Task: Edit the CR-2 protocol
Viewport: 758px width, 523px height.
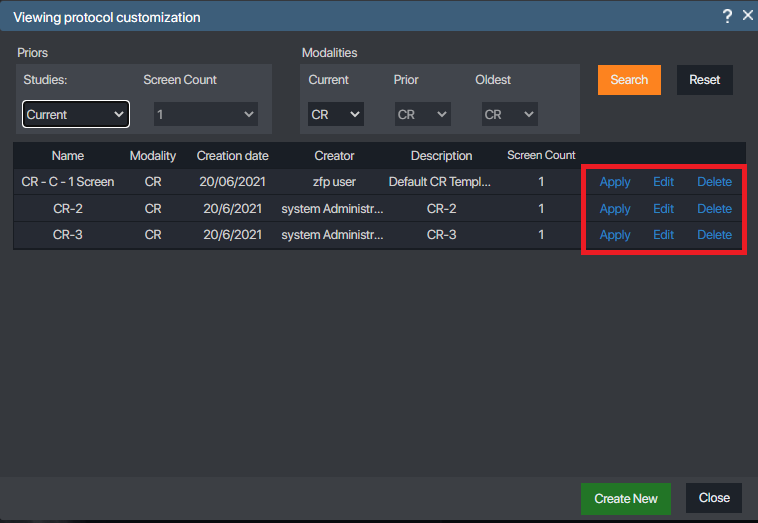Action: [663, 209]
